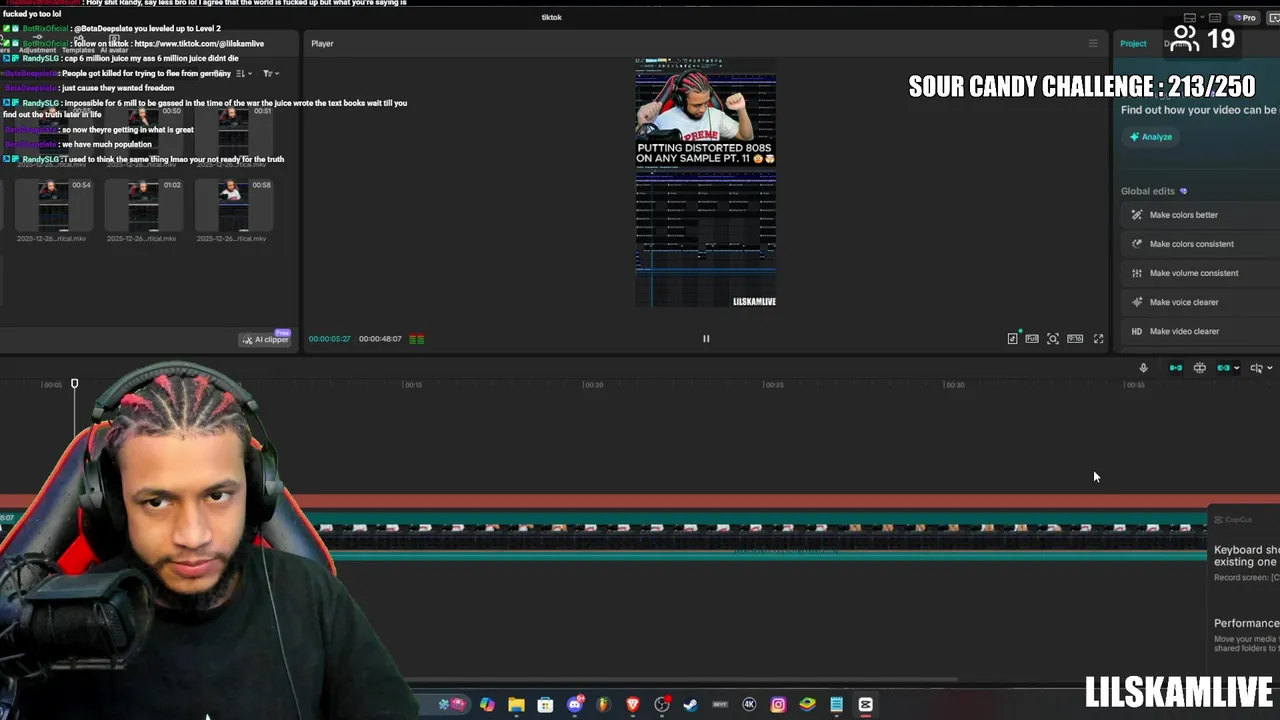Select the 00:58 media clip thumbnail
The width and height of the screenshot is (1280, 720).
(x=233, y=205)
